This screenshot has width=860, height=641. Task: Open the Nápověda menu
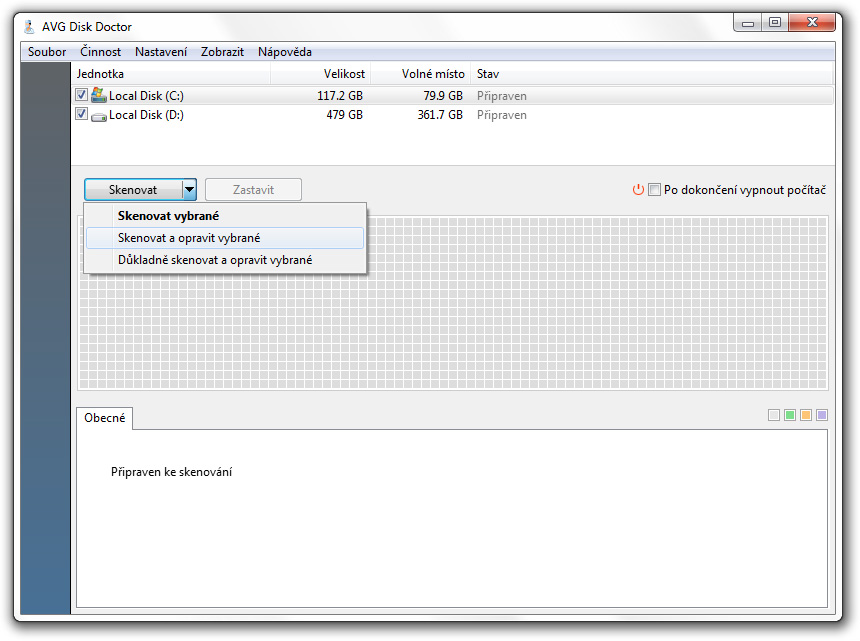285,52
